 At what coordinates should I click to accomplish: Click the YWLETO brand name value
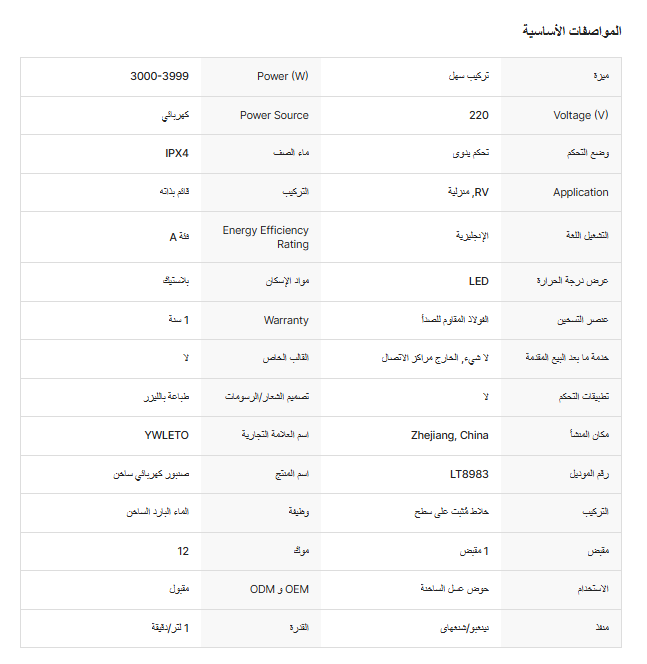pyautogui.click(x=167, y=436)
